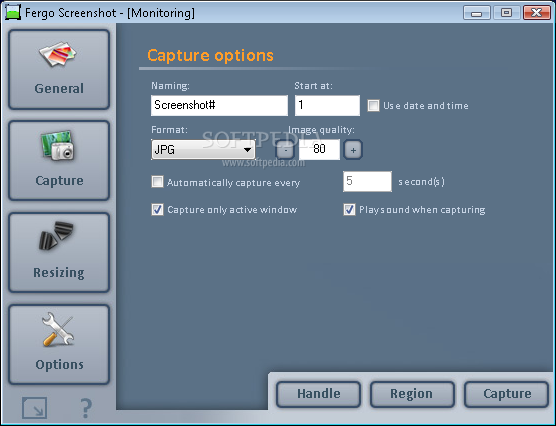This screenshot has height=426, width=556.
Task: Click the Fergo Screenshot title bar app icon
Action: [13, 12]
